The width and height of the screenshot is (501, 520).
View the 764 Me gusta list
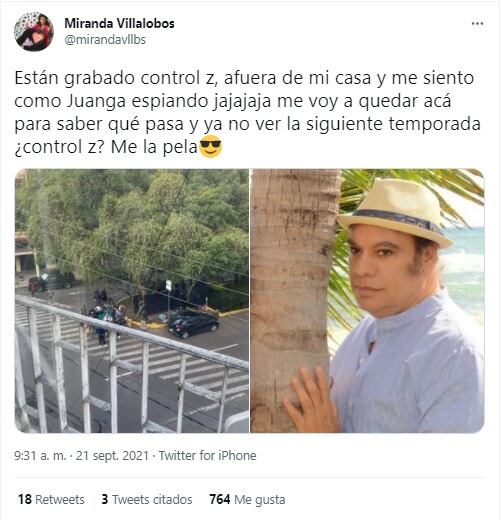(x=247, y=499)
